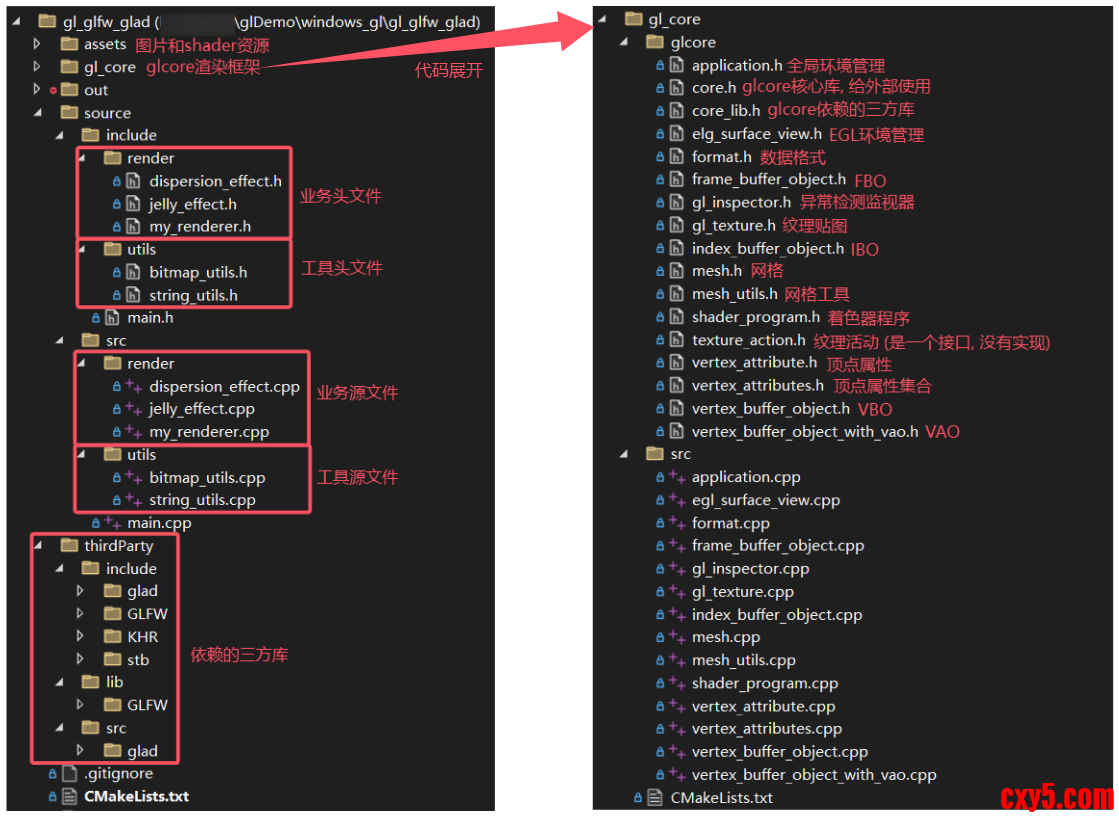The width and height of the screenshot is (1119, 817).
Task: Collapse the gl_core root folder in right panel
Action: point(602,19)
